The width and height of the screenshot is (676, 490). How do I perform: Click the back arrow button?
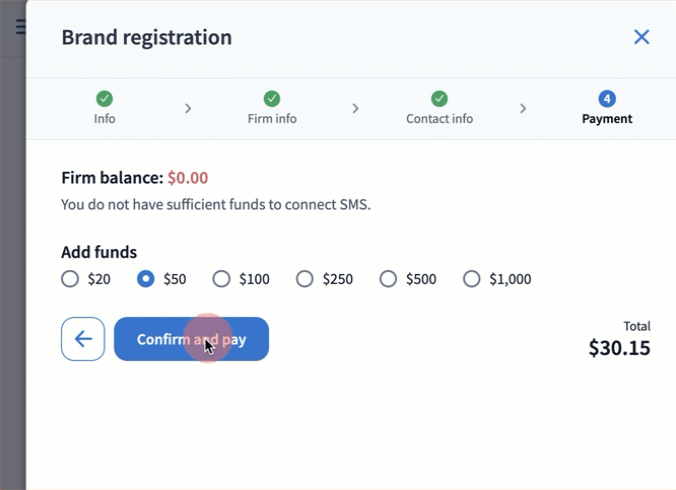tap(83, 339)
